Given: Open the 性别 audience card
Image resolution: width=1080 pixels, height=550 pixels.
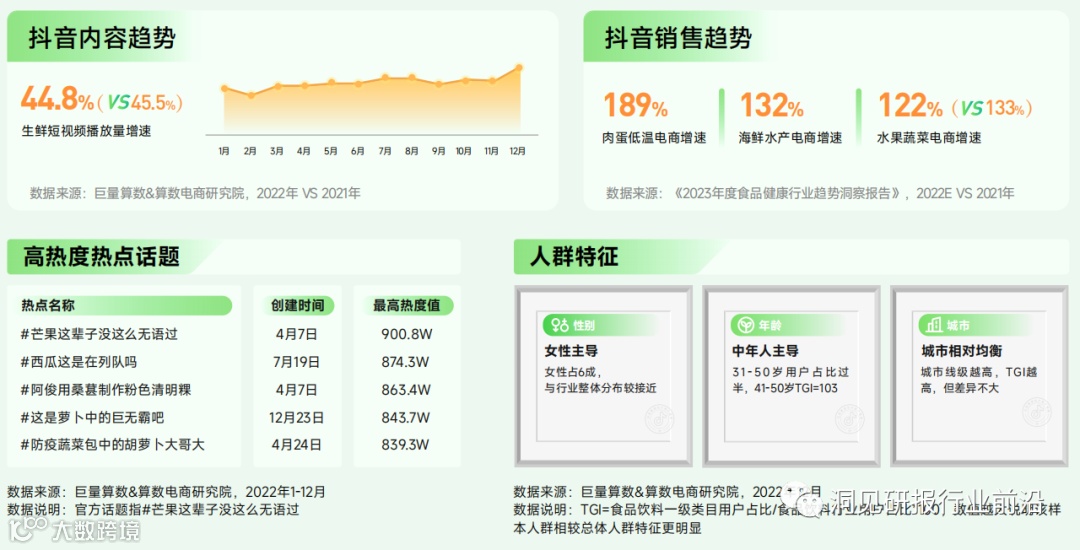Looking at the screenshot, I should (603, 377).
